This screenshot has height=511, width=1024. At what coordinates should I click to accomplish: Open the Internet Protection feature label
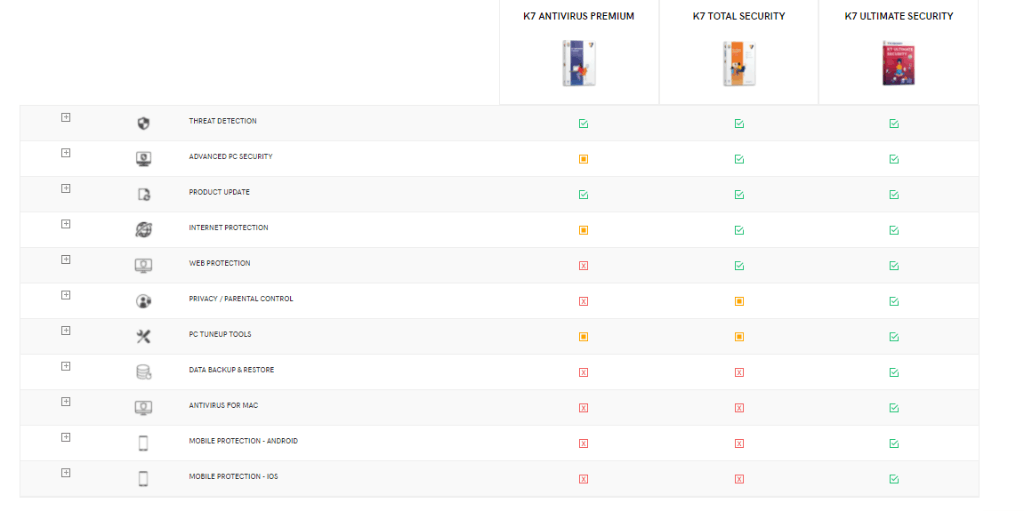(228, 228)
